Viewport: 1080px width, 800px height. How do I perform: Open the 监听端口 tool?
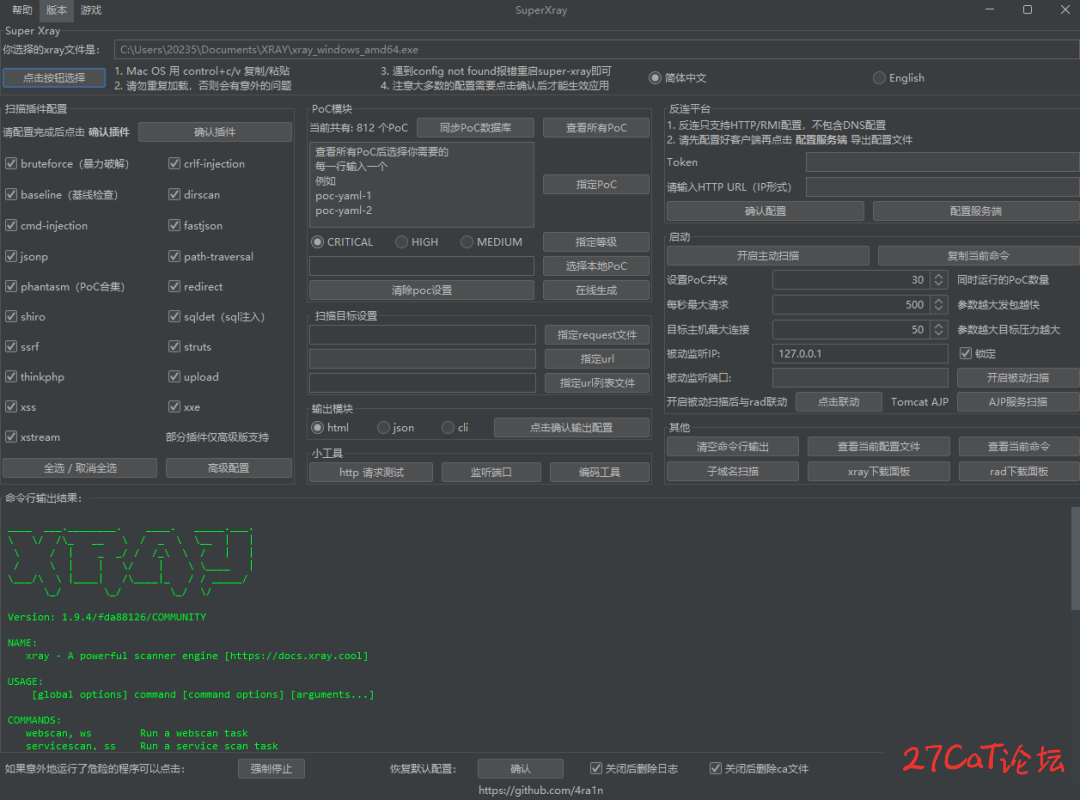491,472
